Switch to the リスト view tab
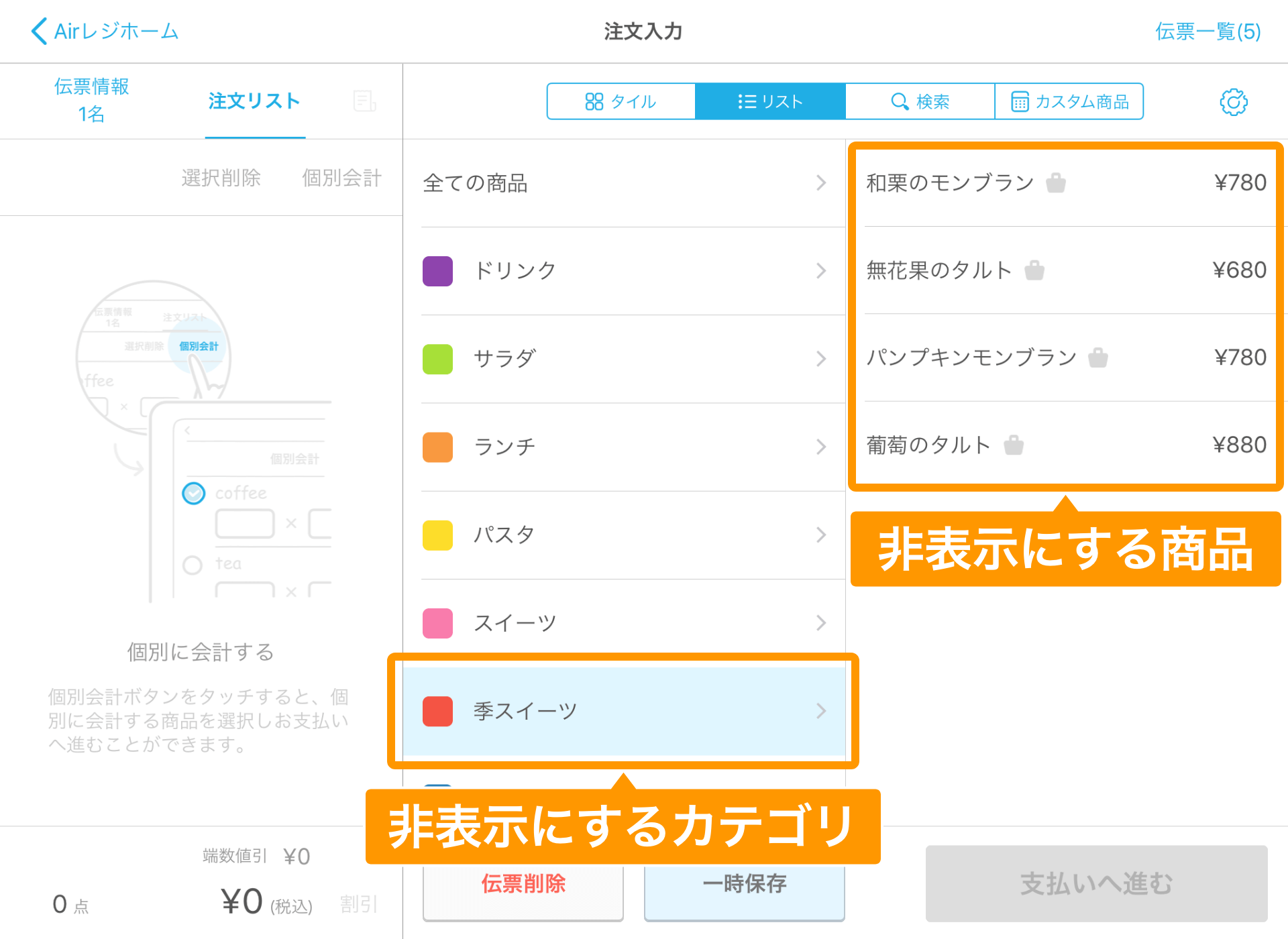The height and width of the screenshot is (939, 1288). pyautogui.click(x=770, y=101)
